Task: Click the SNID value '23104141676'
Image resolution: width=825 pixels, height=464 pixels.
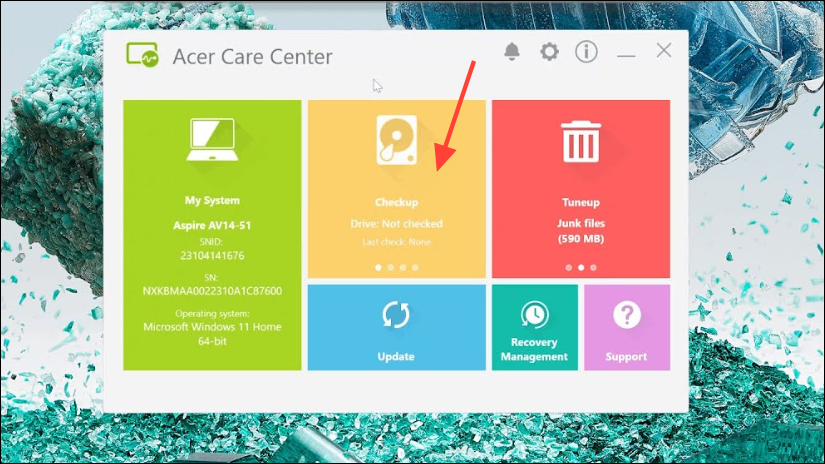Action: [212, 256]
